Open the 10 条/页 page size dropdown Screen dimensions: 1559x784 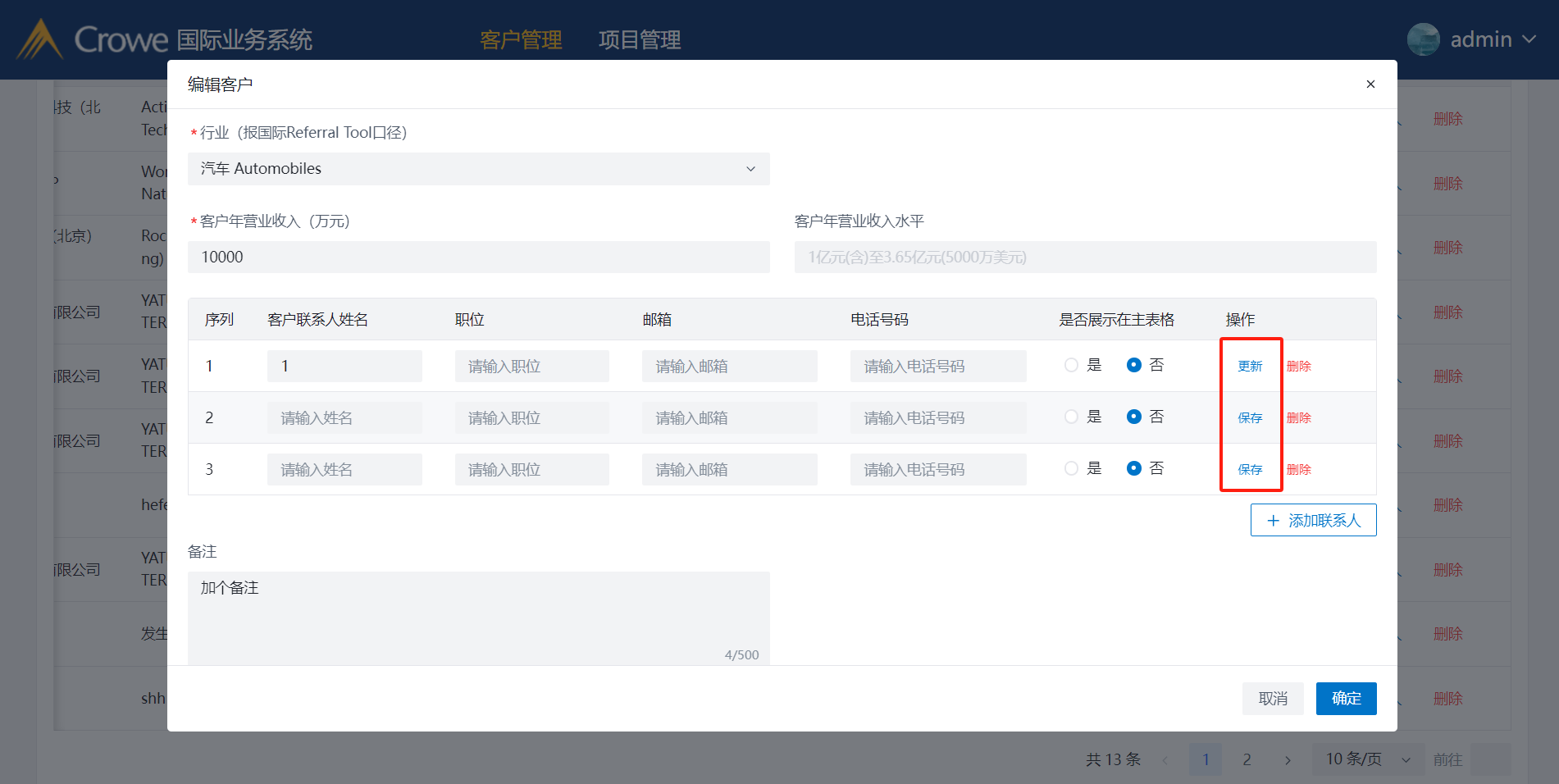coord(1367,759)
